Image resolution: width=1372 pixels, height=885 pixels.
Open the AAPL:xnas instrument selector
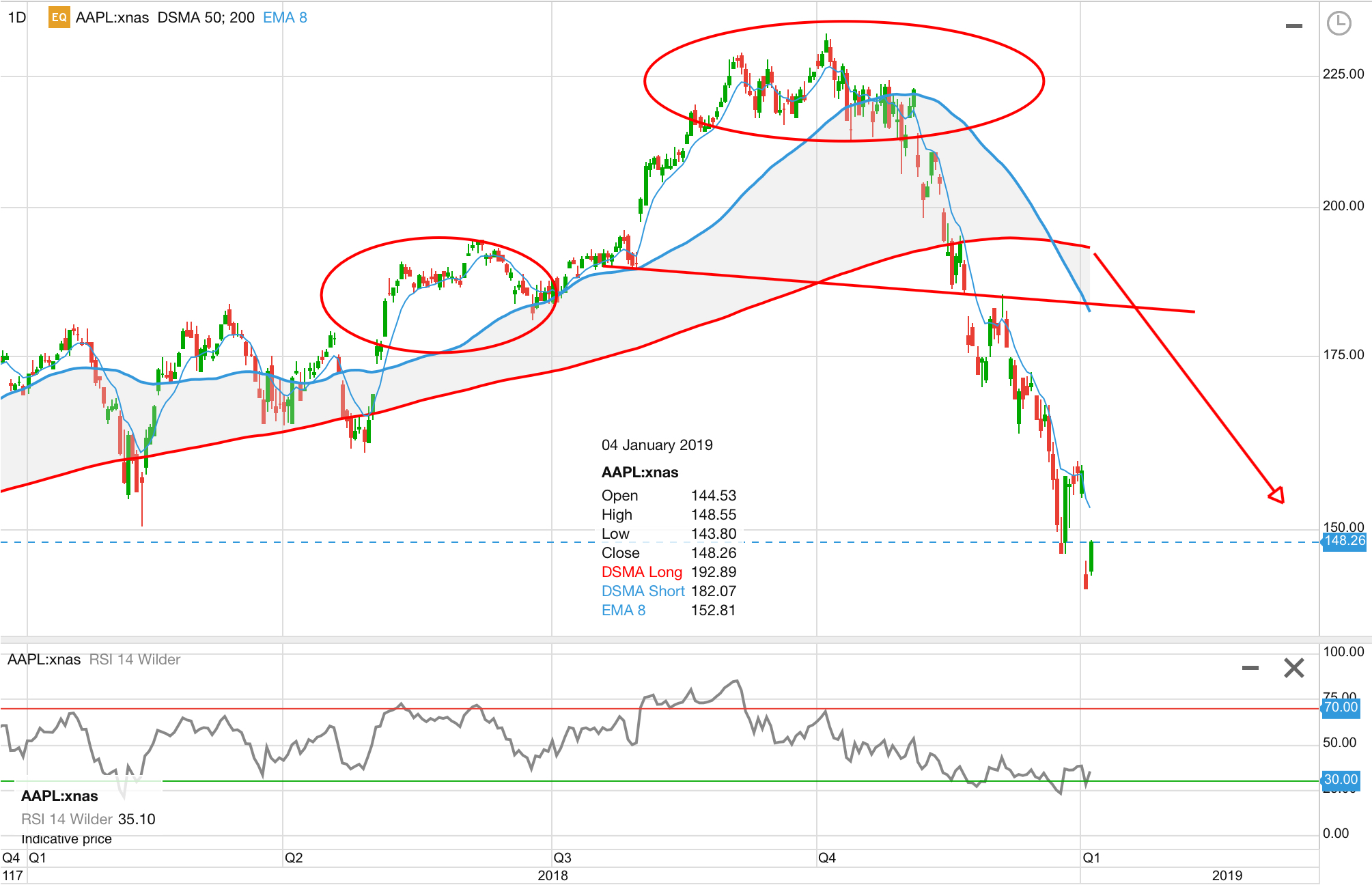click(112, 17)
